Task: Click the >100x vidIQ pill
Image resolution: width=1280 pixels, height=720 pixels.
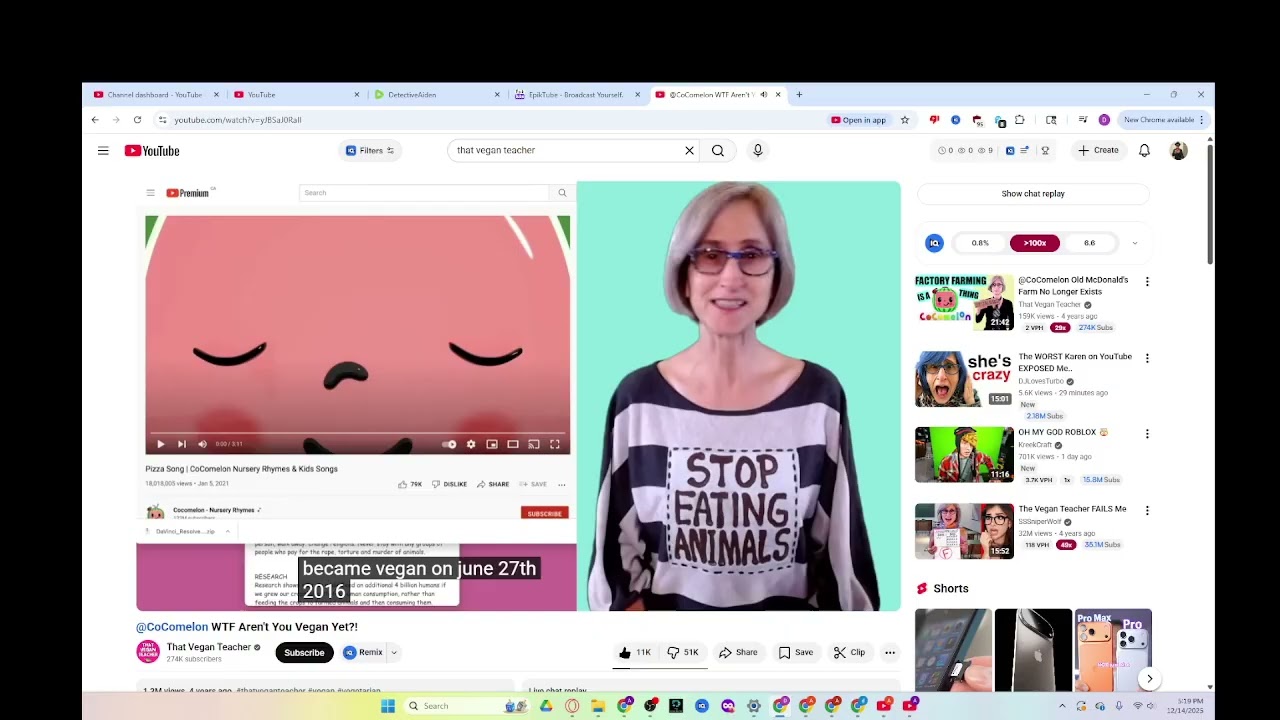Action: (x=1034, y=243)
